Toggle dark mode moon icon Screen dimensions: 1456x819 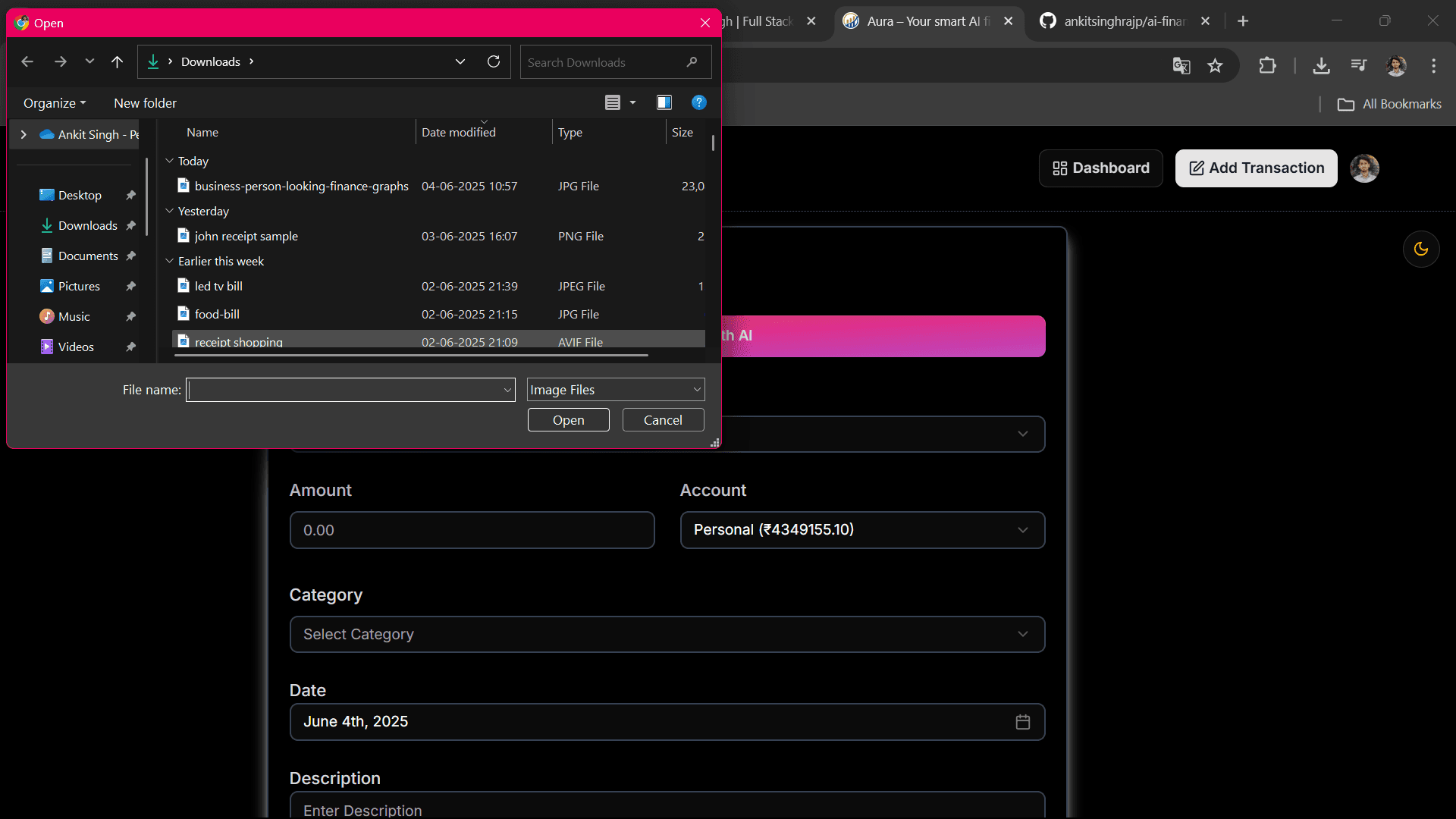pyautogui.click(x=1421, y=249)
